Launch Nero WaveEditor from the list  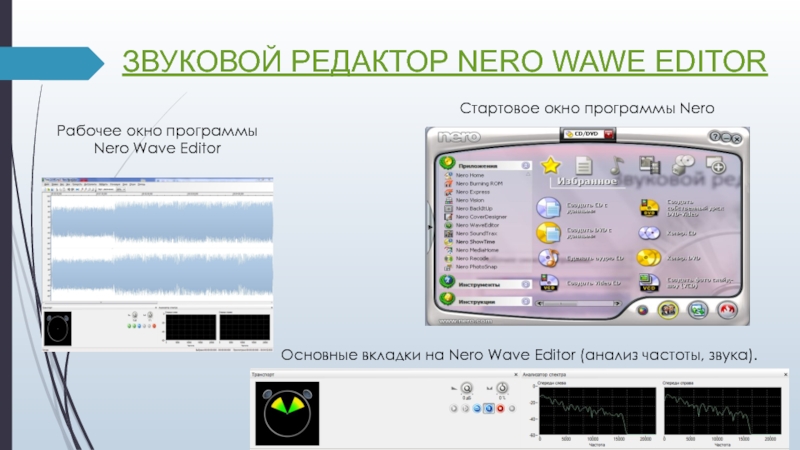pyautogui.click(x=477, y=225)
